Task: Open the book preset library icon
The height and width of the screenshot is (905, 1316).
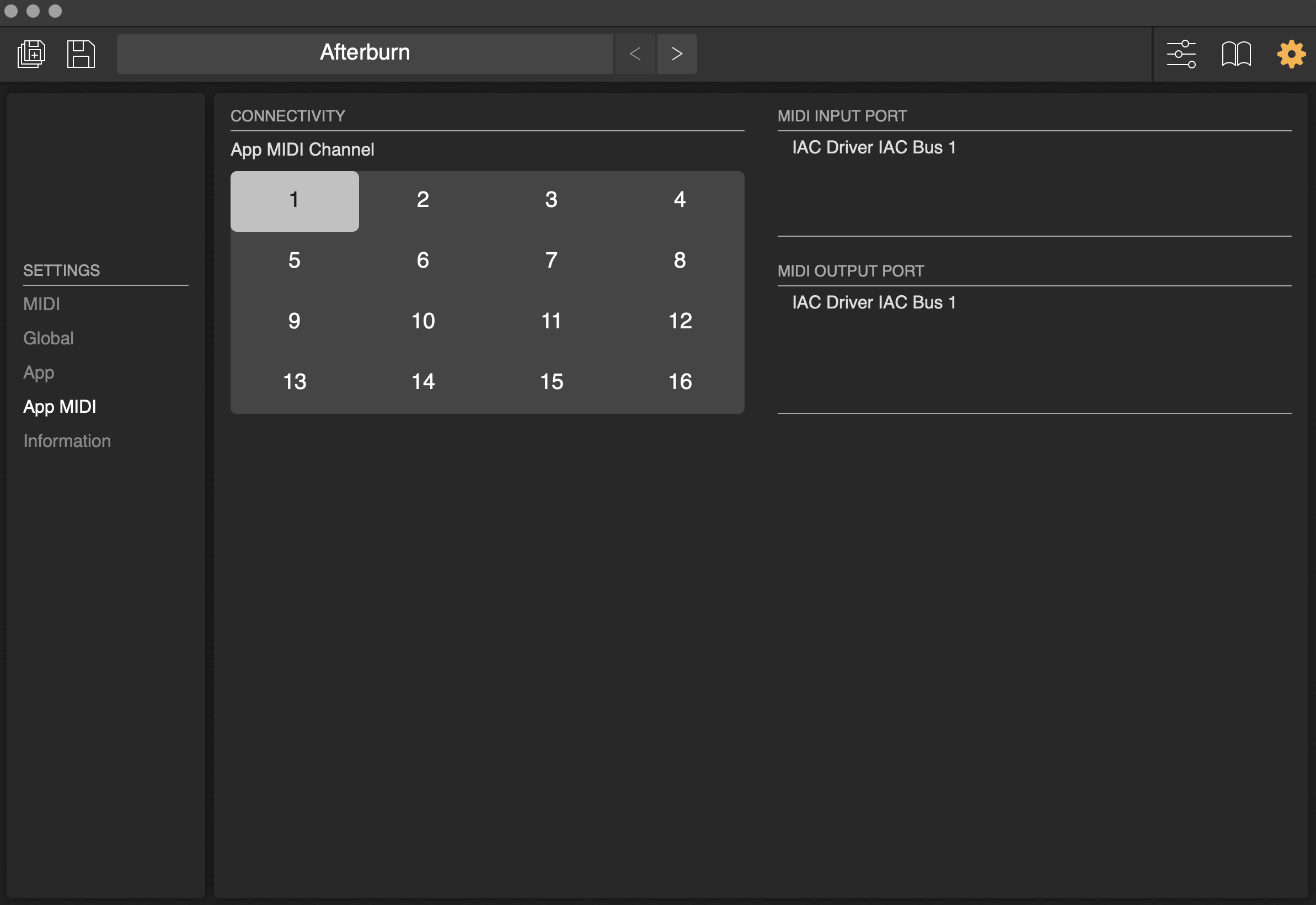Action: [1235, 54]
